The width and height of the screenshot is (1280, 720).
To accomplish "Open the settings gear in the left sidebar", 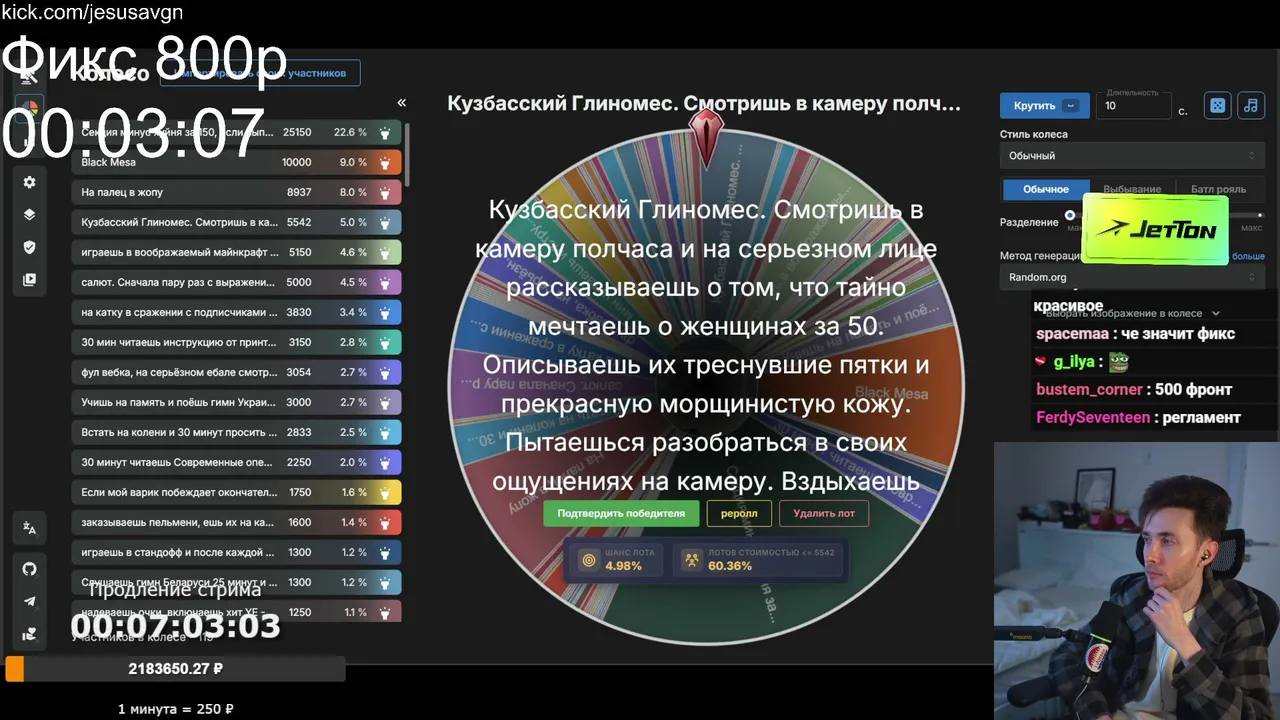I will tap(29, 182).
